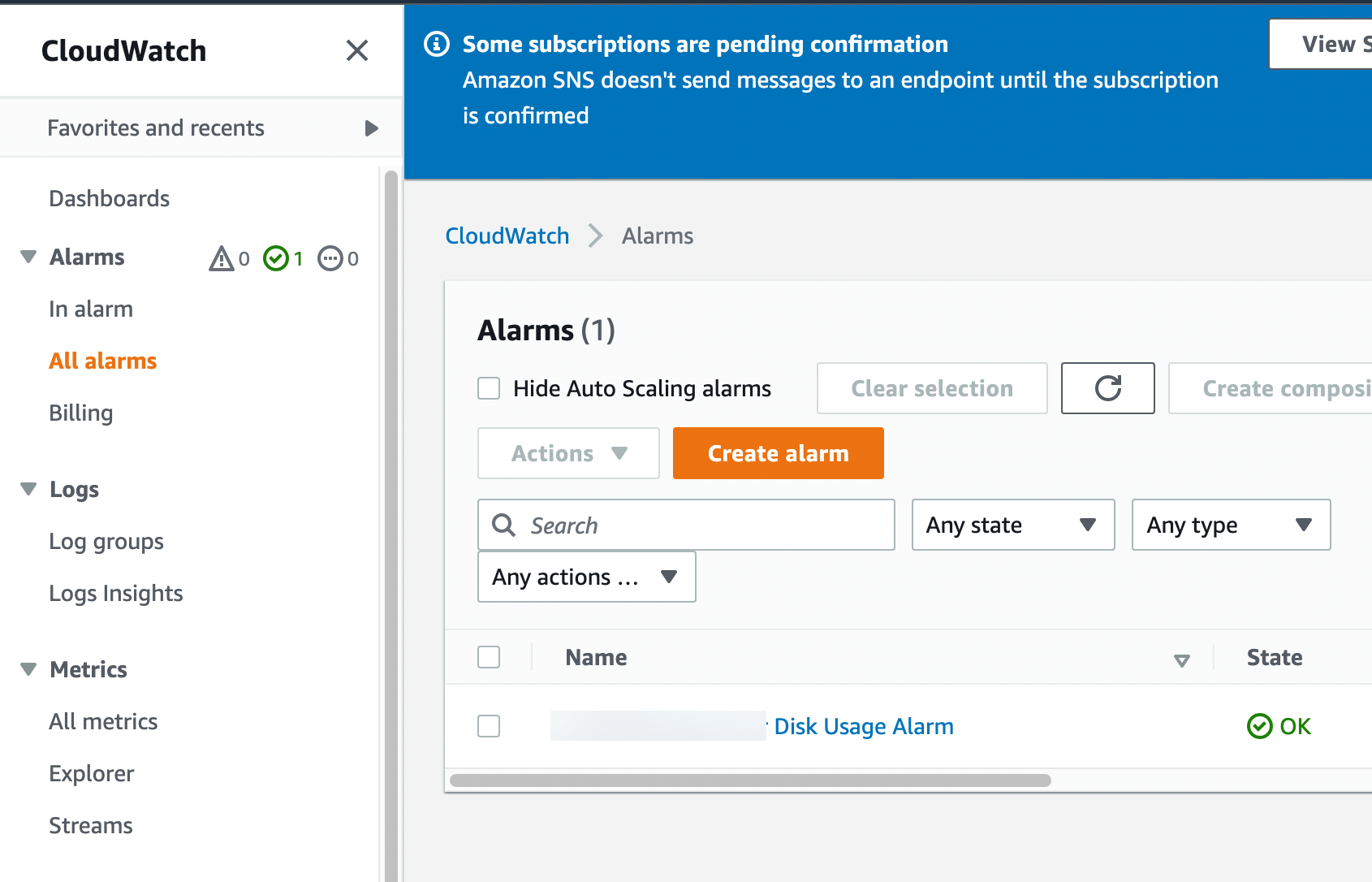1372x882 pixels.
Task: Open the Disk Usage Alarm link
Action: pyautogui.click(x=863, y=726)
